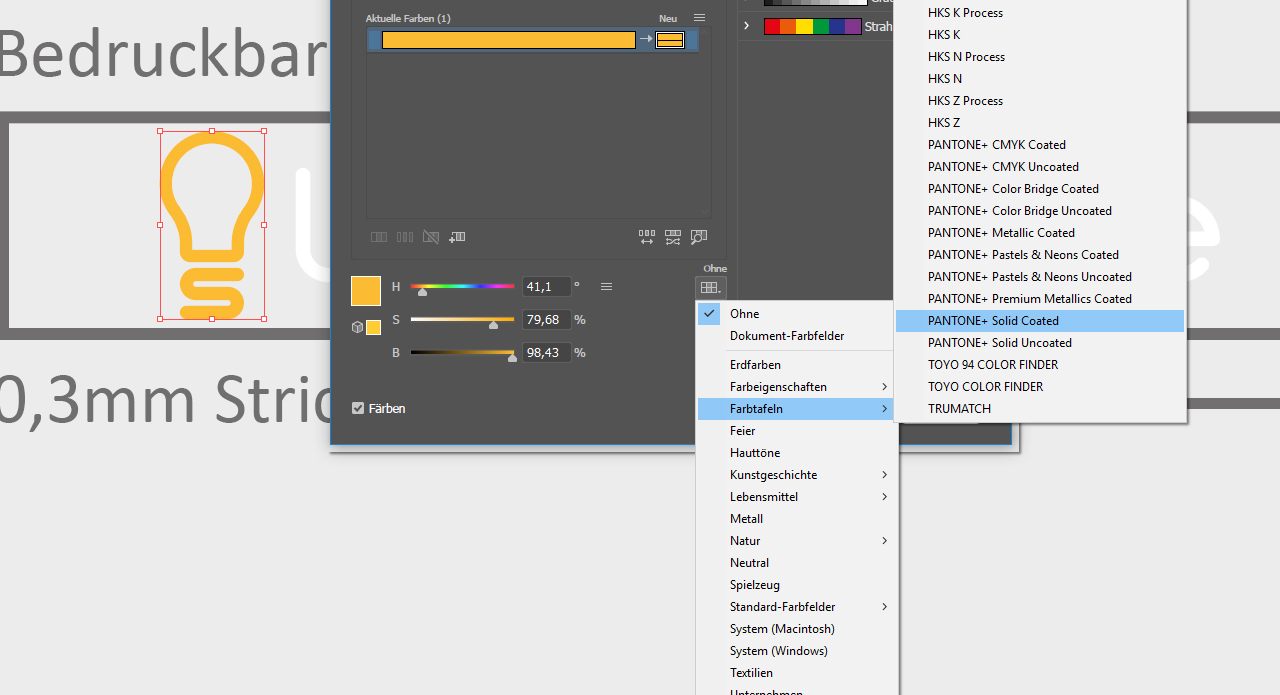The width and height of the screenshot is (1280, 695).
Task: Click the H value field showing 41,1
Action: click(x=546, y=287)
